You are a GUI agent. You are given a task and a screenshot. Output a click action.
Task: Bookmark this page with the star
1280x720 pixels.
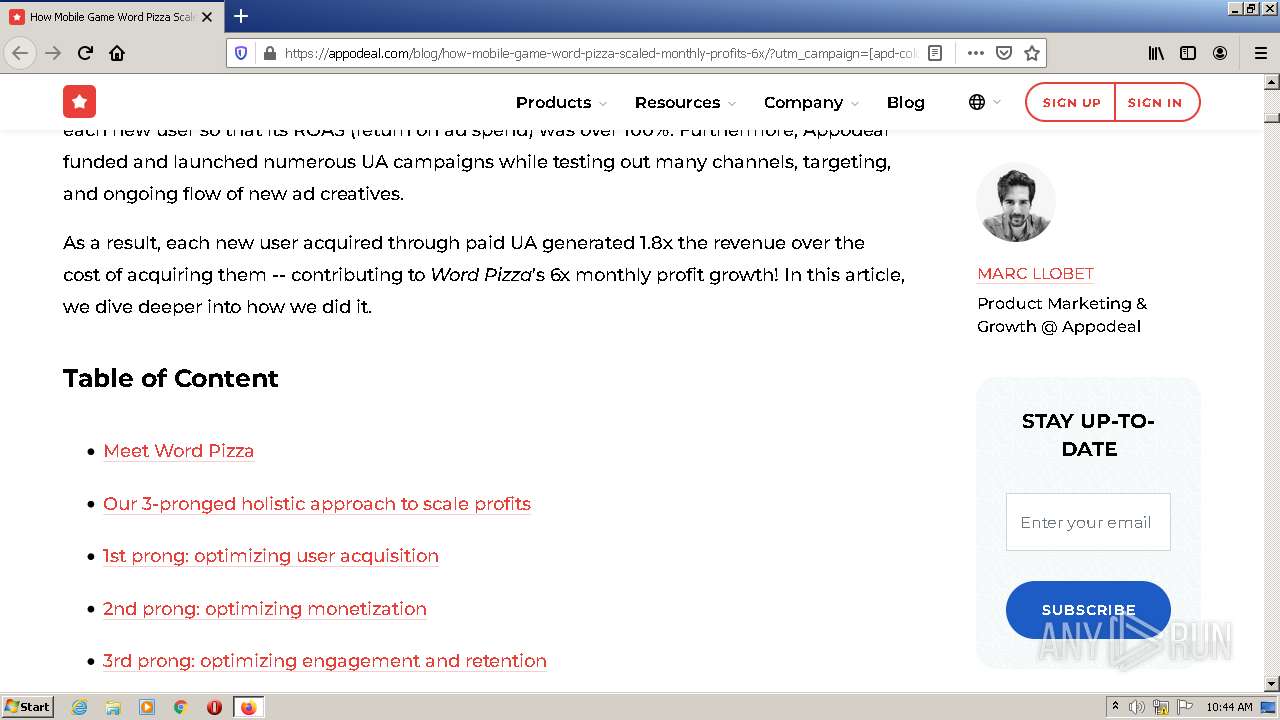[x=1032, y=53]
